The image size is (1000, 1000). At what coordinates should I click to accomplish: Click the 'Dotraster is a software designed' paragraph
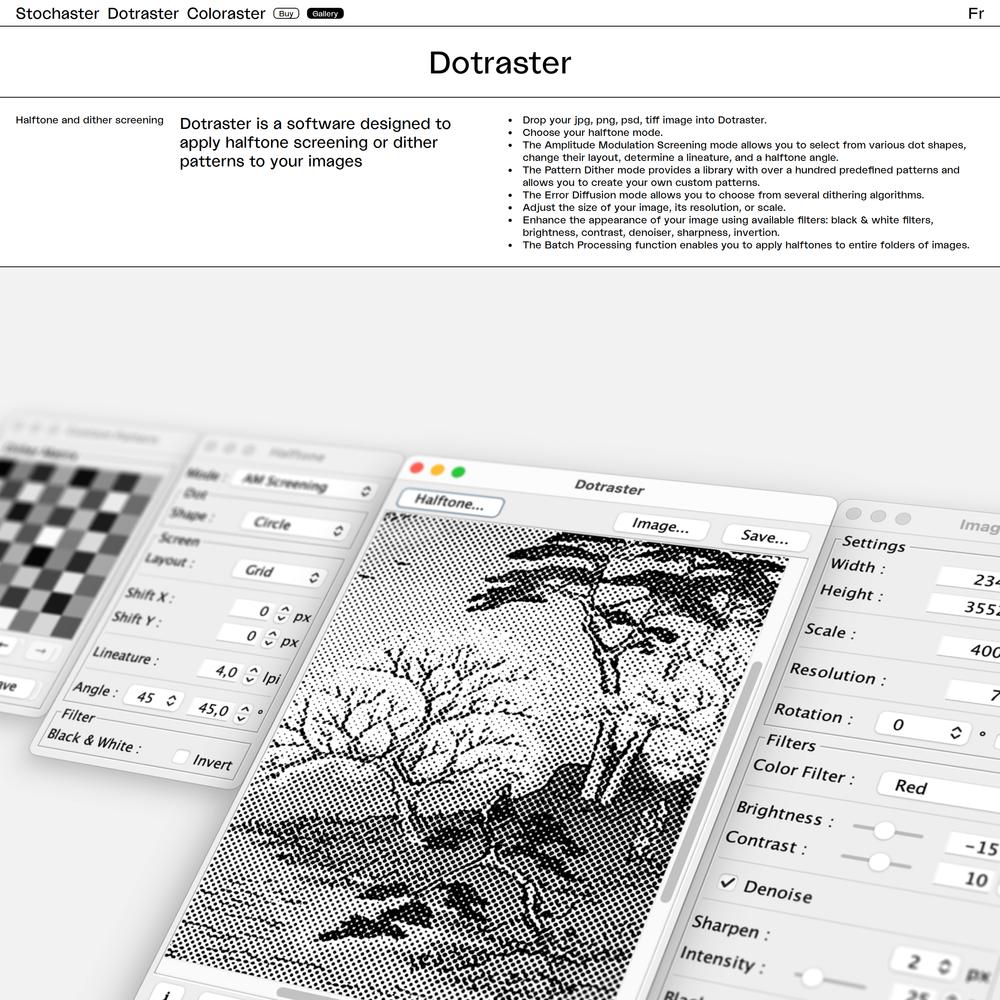[315, 142]
